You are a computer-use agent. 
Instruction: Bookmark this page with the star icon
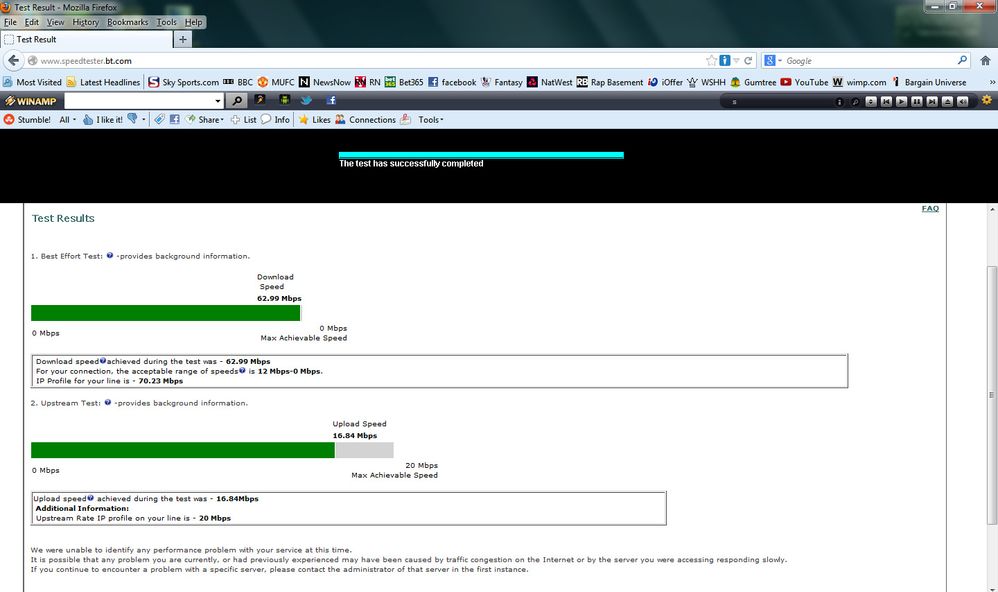(x=711, y=60)
